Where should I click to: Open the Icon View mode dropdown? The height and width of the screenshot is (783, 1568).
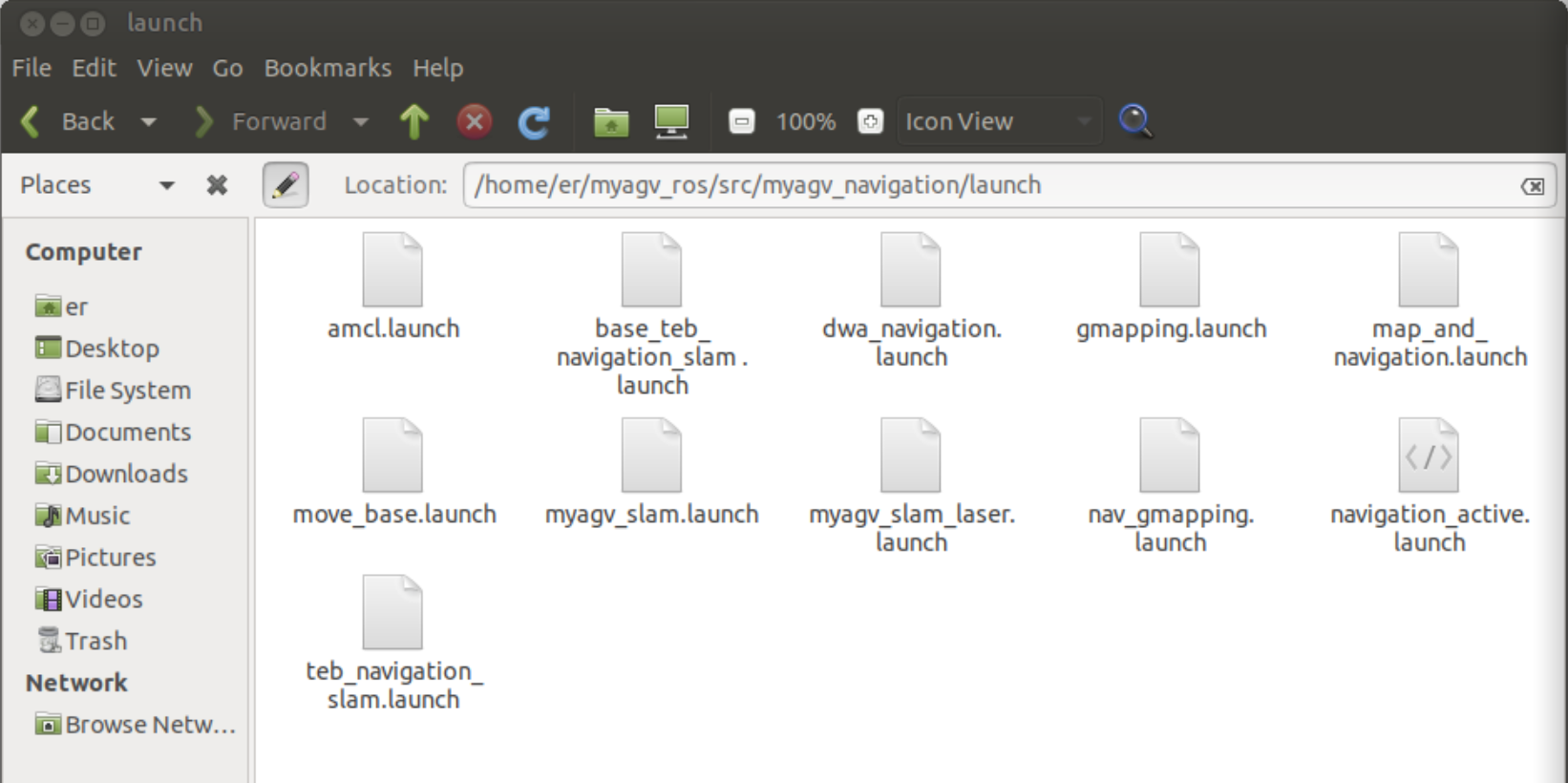999,121
